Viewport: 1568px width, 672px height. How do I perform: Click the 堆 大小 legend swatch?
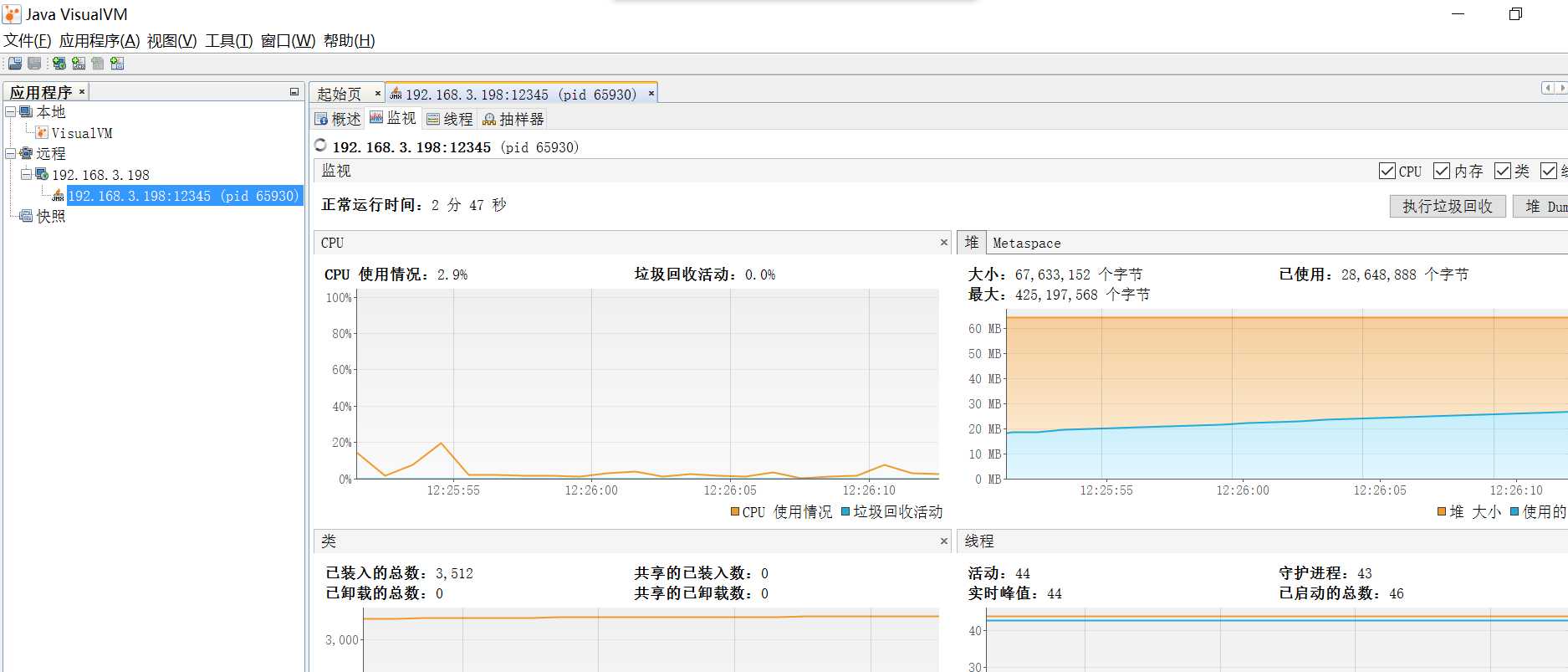pos(1442,511)
